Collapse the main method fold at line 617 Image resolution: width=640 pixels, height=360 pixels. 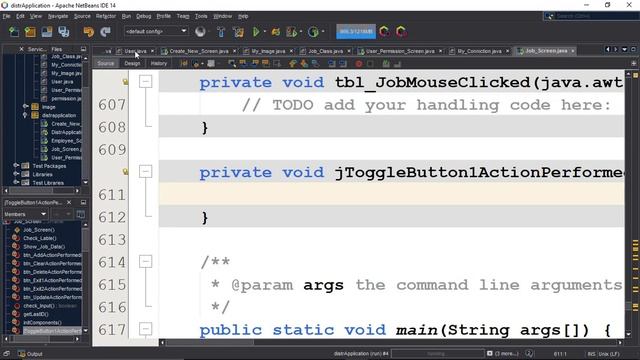(x=145, y=329)
